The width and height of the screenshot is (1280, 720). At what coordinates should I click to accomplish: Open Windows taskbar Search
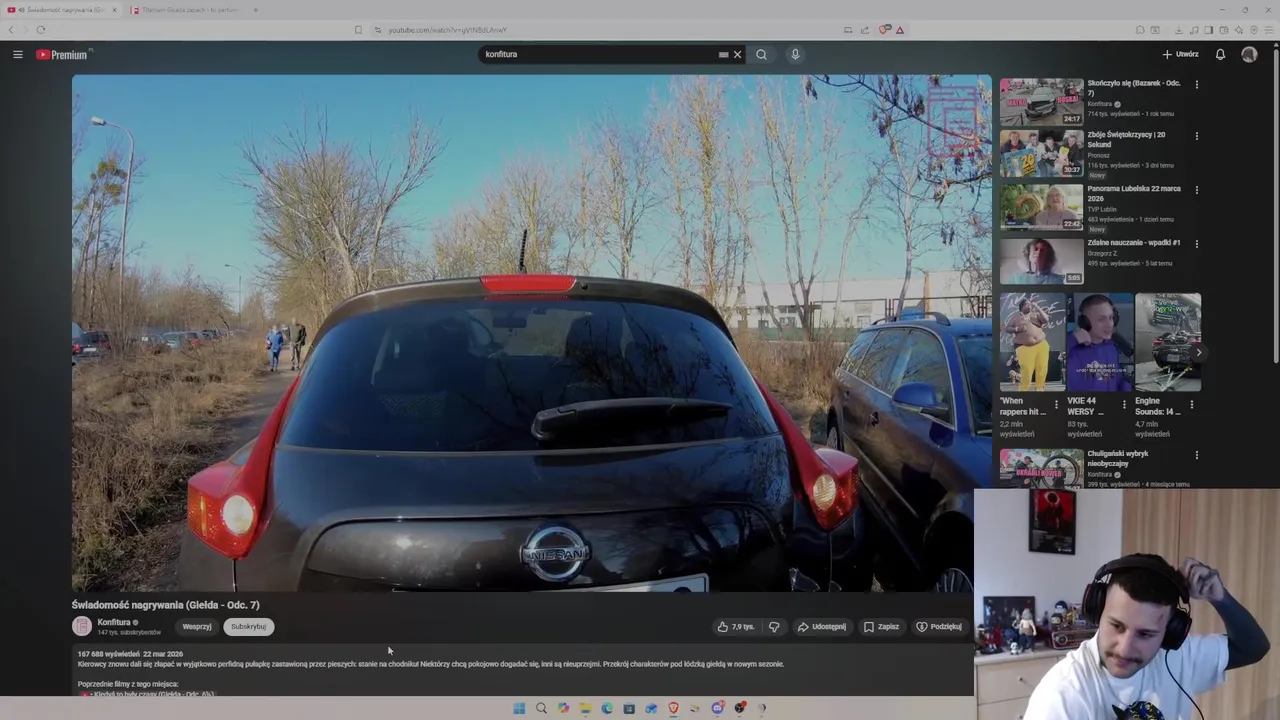[541, 708]
